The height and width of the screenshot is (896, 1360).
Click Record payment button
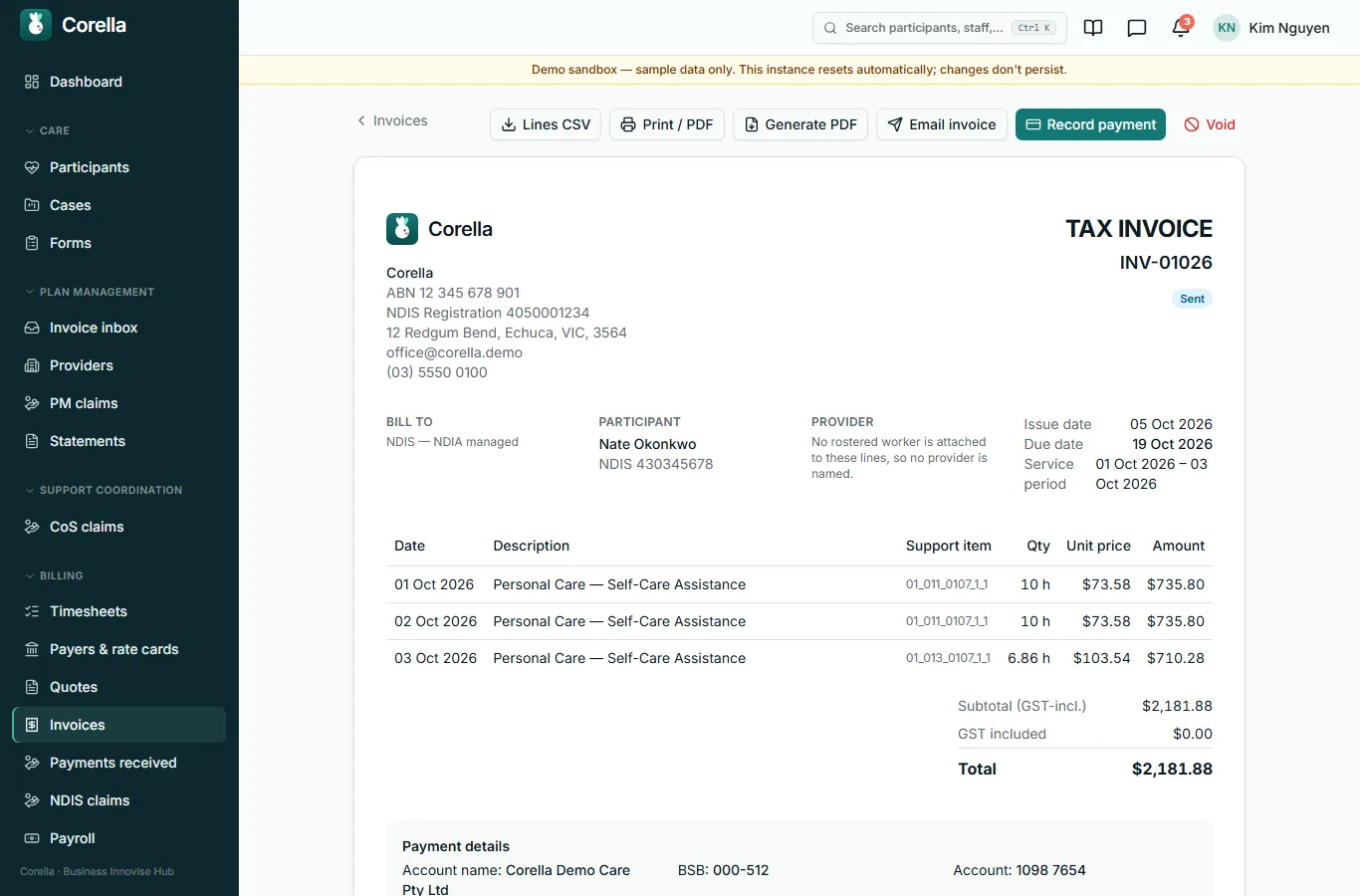pos(1090,124)
